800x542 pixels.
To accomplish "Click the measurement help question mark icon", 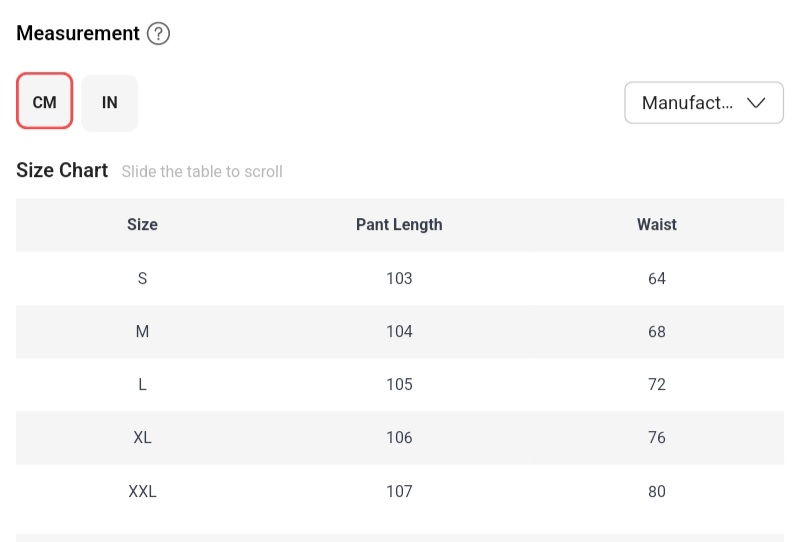I will click(158, 34).
